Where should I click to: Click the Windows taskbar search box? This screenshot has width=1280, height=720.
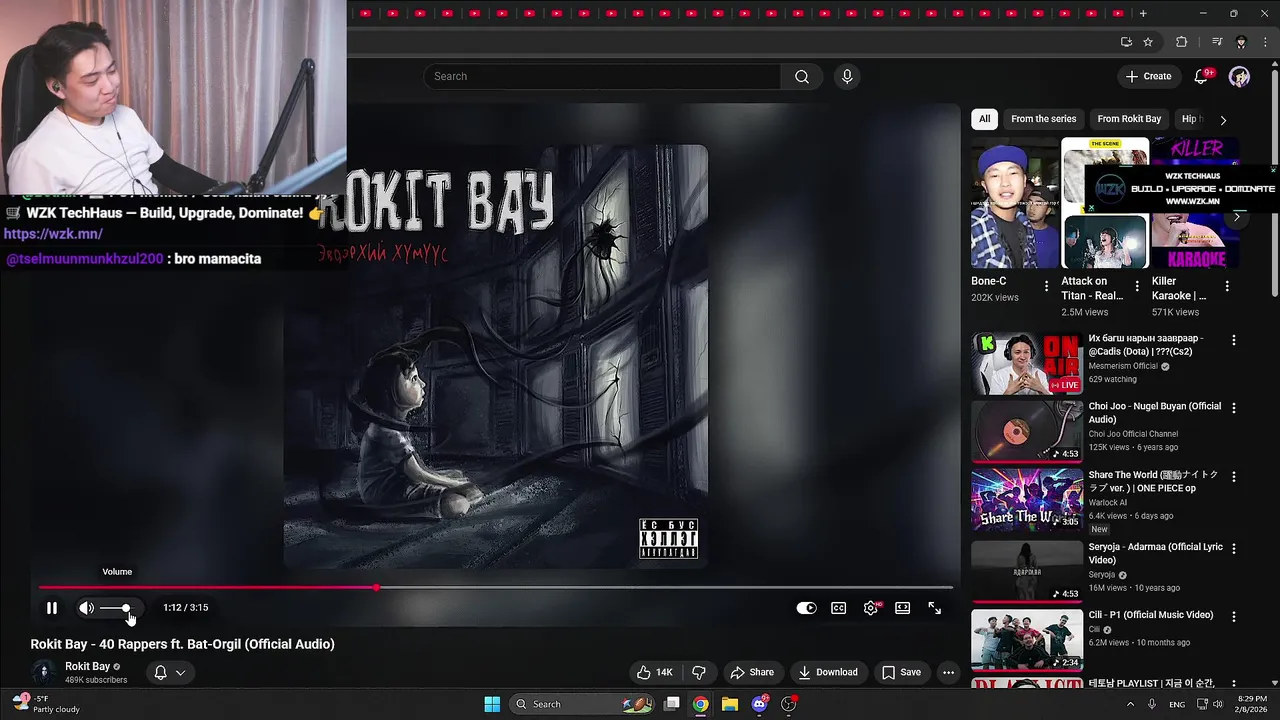click(581, 704)
